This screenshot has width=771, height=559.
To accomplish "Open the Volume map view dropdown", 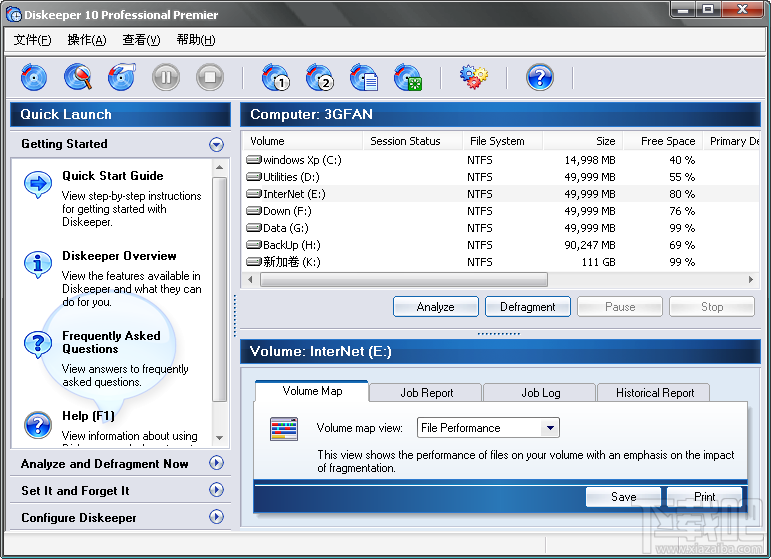I will (x=550, y=428).
